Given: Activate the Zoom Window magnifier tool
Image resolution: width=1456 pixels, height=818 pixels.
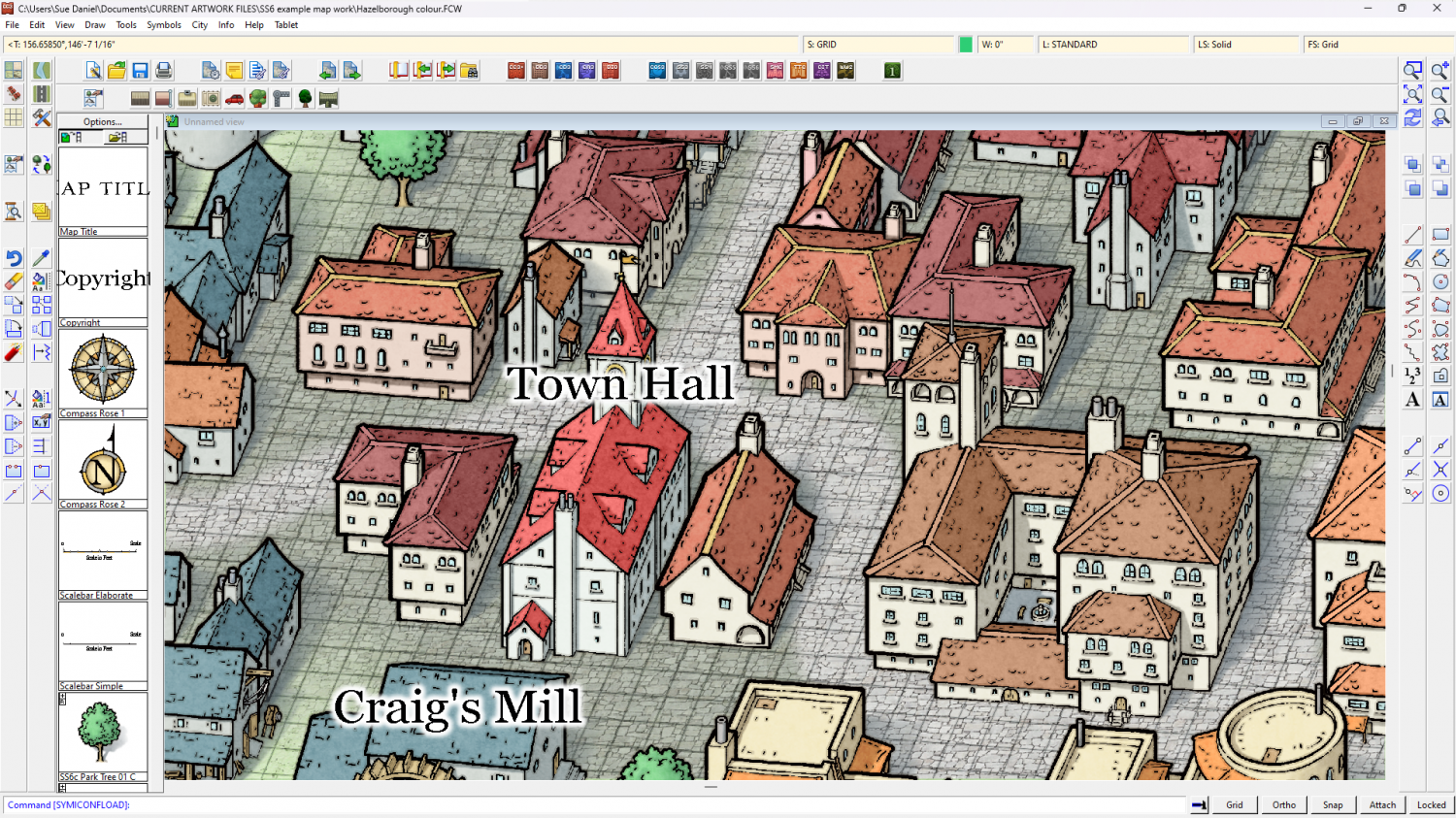Looking at the screenshot, I should 1412,70.
